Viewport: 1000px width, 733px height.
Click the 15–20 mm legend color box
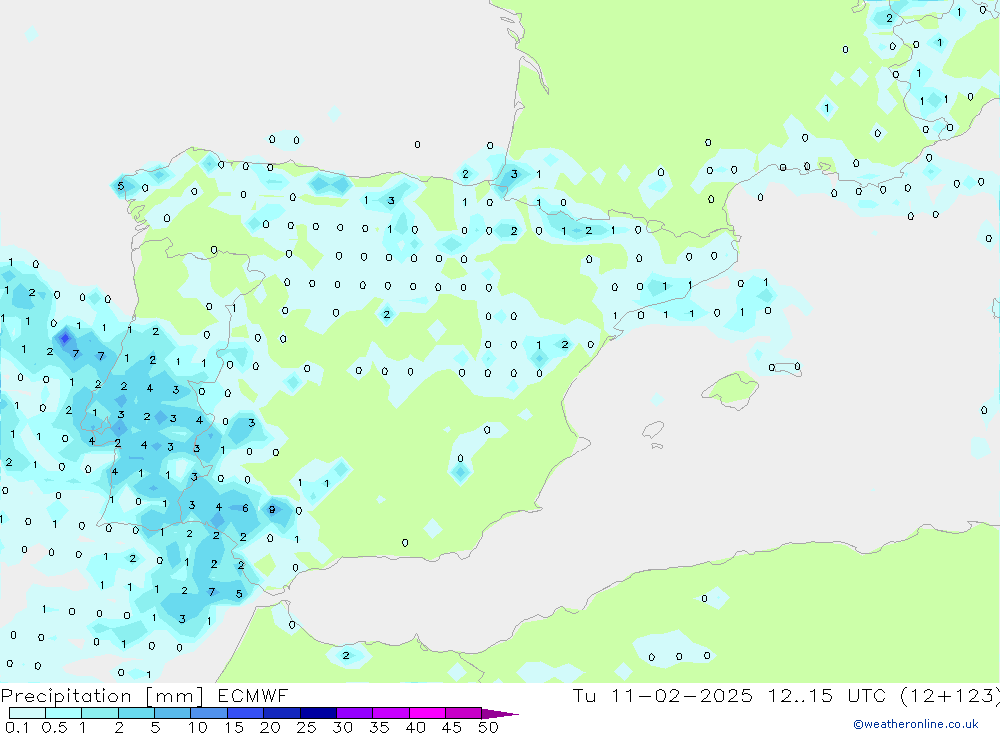246,713
